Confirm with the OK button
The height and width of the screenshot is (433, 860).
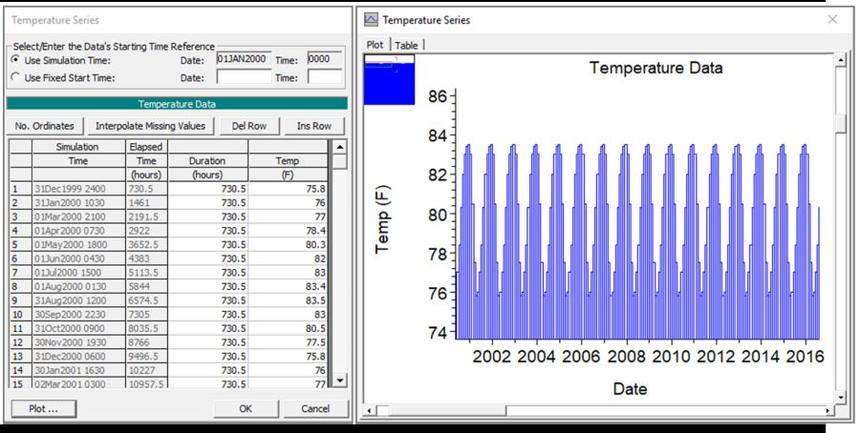246,408
